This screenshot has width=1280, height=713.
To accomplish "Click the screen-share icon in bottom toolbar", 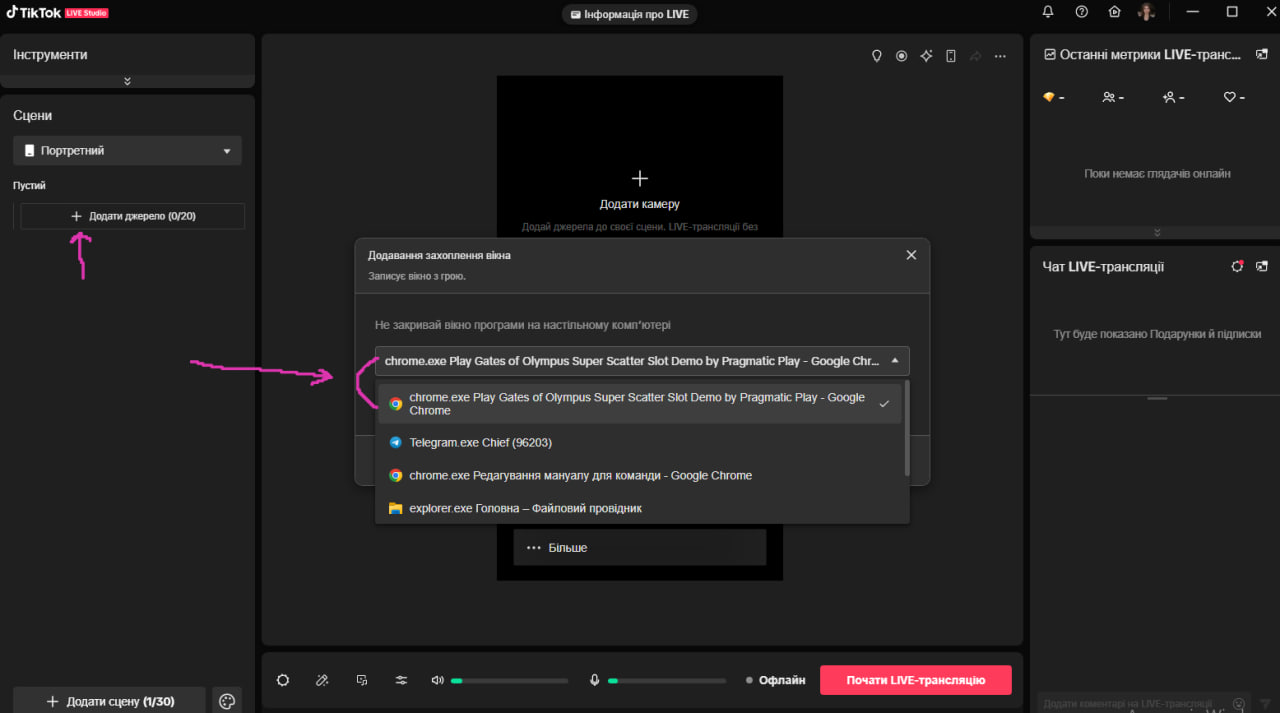I will point(362,680).
